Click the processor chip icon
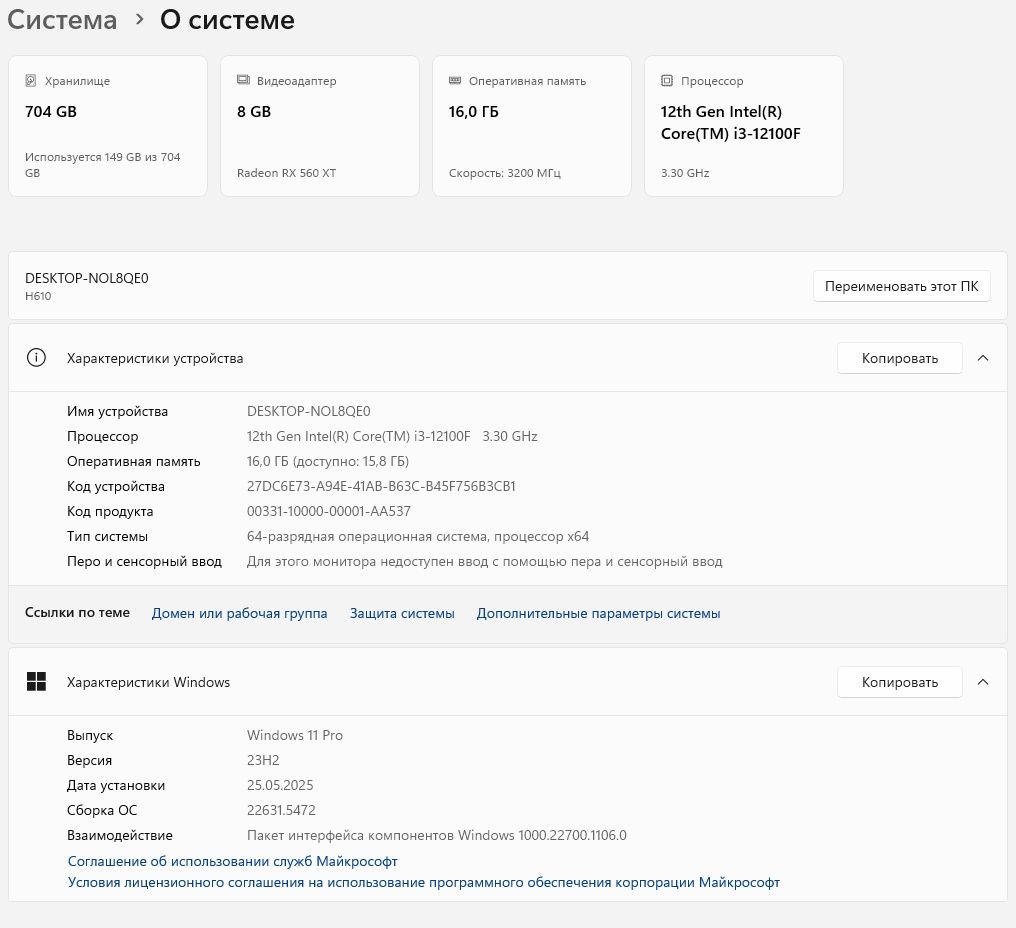The width and height of the screenshot is (1016, 928). [667, 80]
